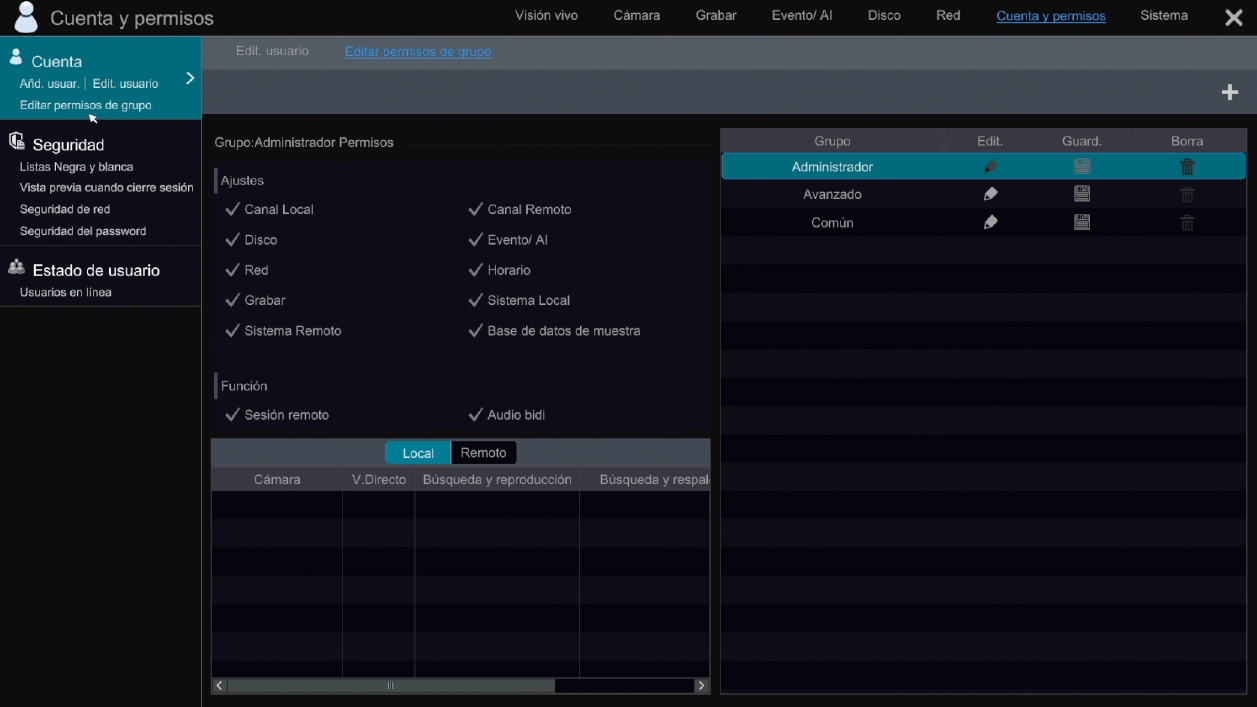Viewport: 1257px width, 707px height.
Task: Click the user account icon beside the page title
Action: (26, 17)
